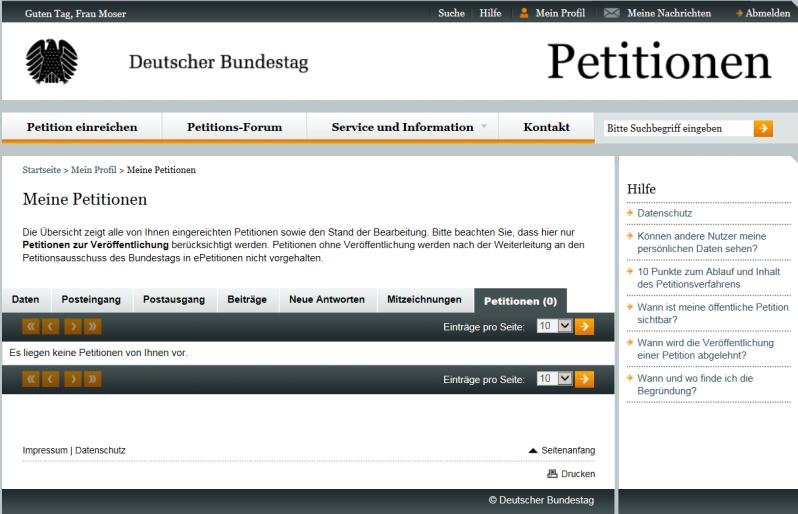This screenshot has height=514, width=798.
Task: Click into the Suchbegriff search field
Action: click(x=677, y=128)
